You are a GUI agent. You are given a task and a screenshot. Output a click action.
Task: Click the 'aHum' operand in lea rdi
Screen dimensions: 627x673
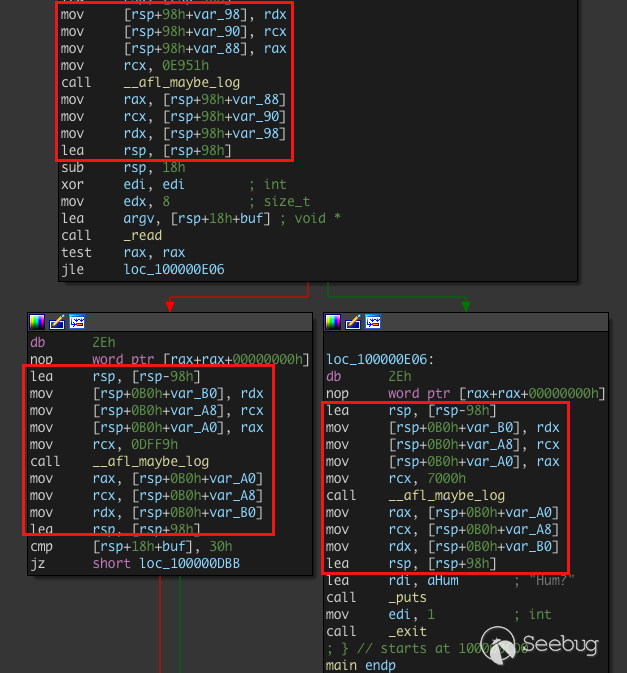click(x=442, y=581)
